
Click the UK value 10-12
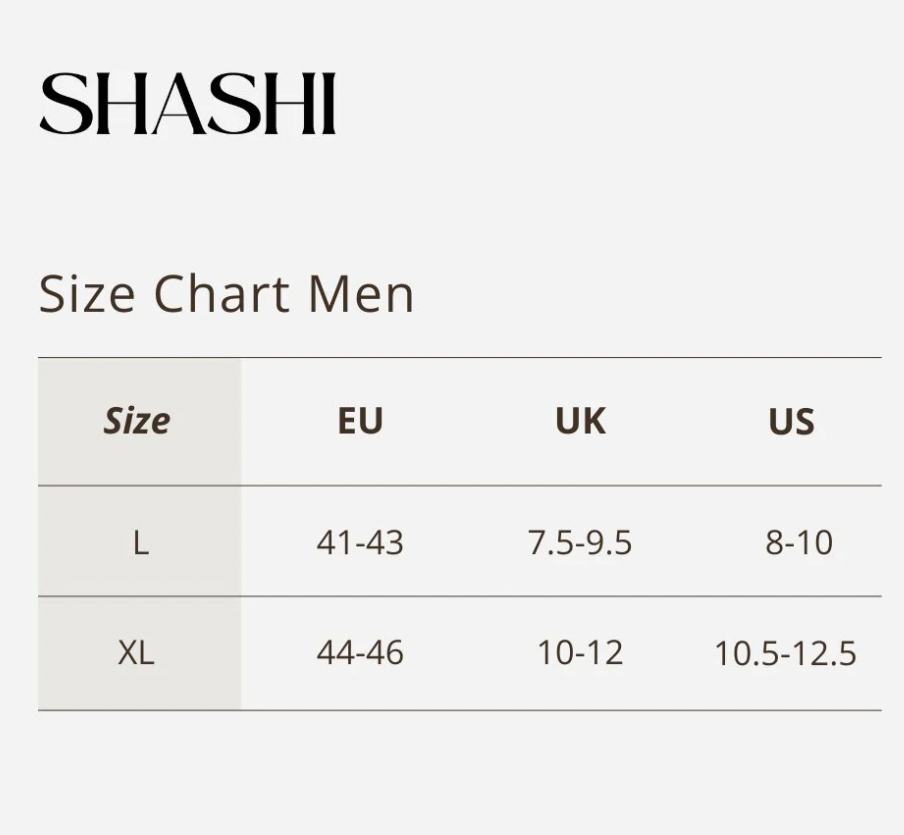coord(580,653)
